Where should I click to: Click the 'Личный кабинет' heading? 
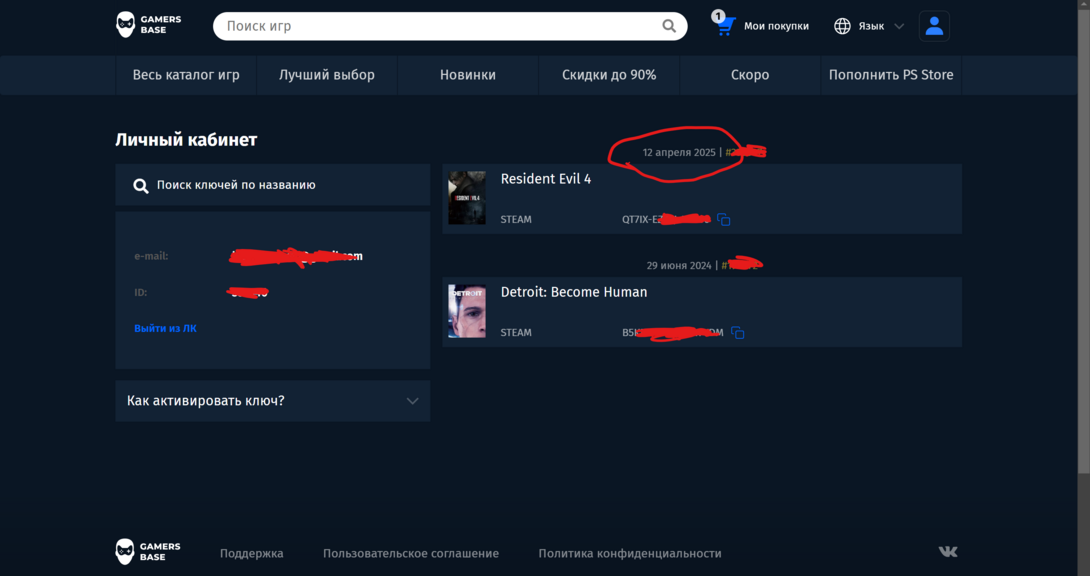click(x=186, y=140)
